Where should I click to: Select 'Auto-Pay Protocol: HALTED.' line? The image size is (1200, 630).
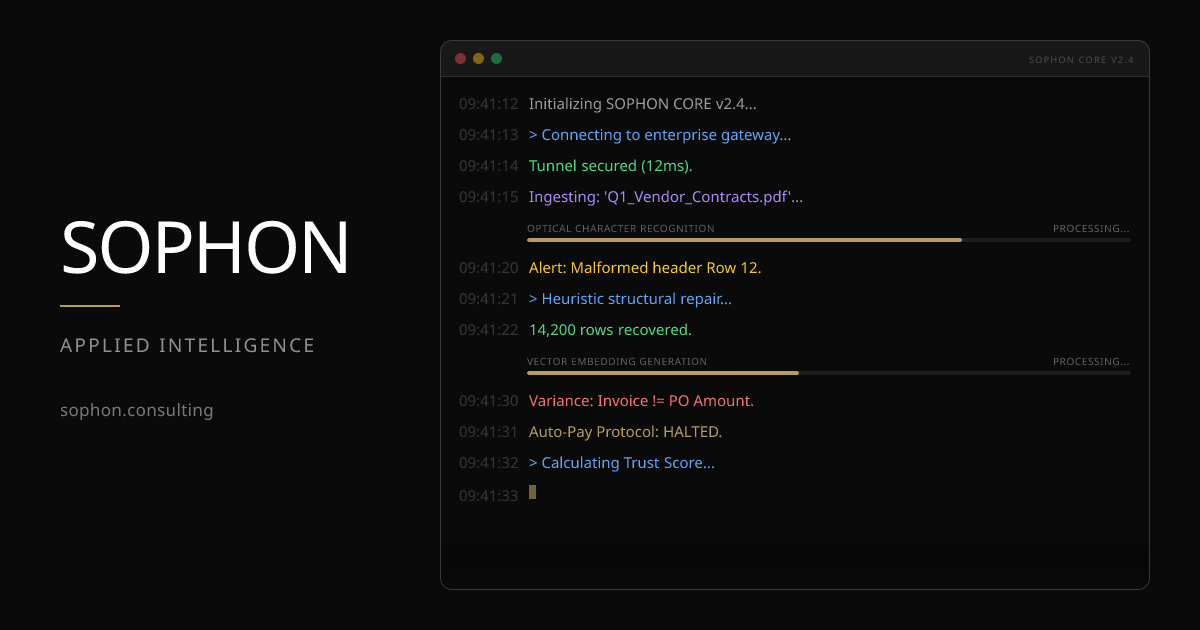625,432
